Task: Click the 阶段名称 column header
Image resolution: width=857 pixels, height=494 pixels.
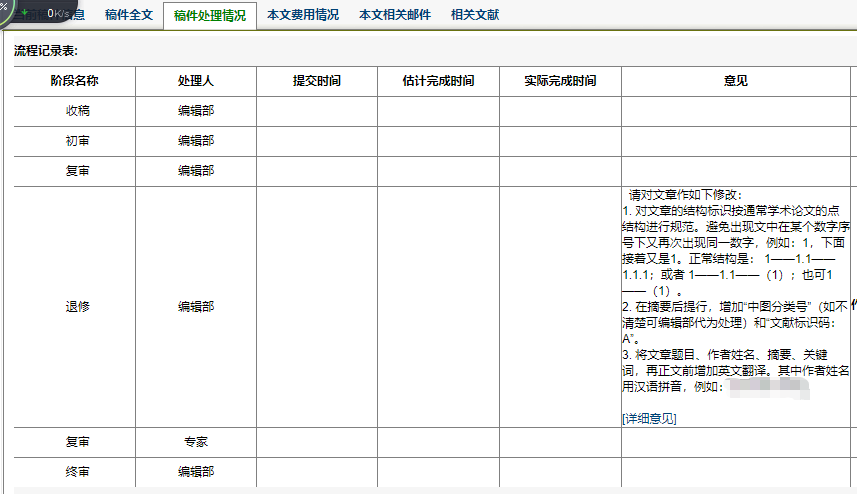Action: click(x=75, y=81)
